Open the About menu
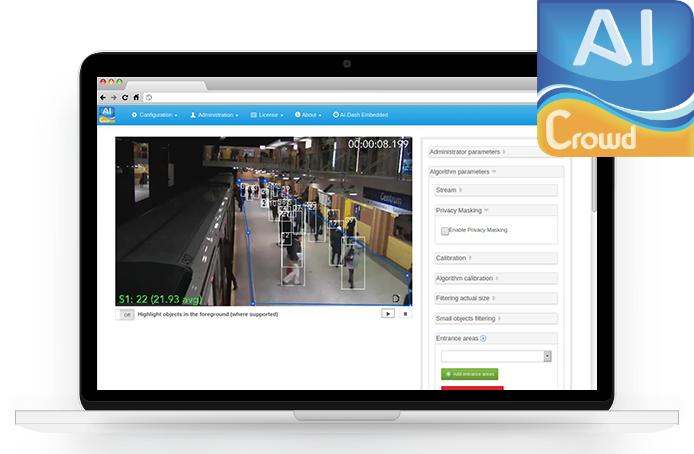Viewport: 694px width, 454px height. pos(308,115)
